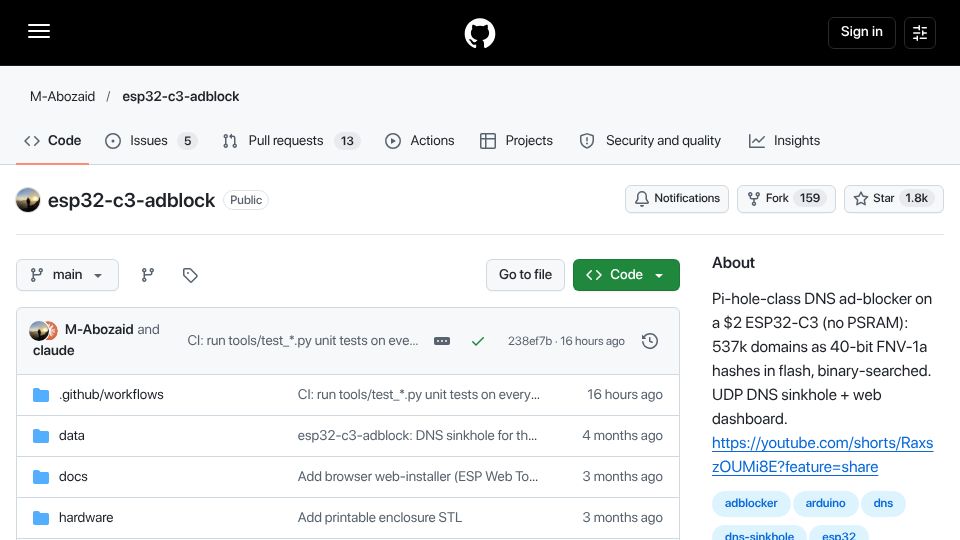Click the 16 hours ago timestamp for .github/workflows
This screenshot has width=960, height=540.
tap(624, 395)
